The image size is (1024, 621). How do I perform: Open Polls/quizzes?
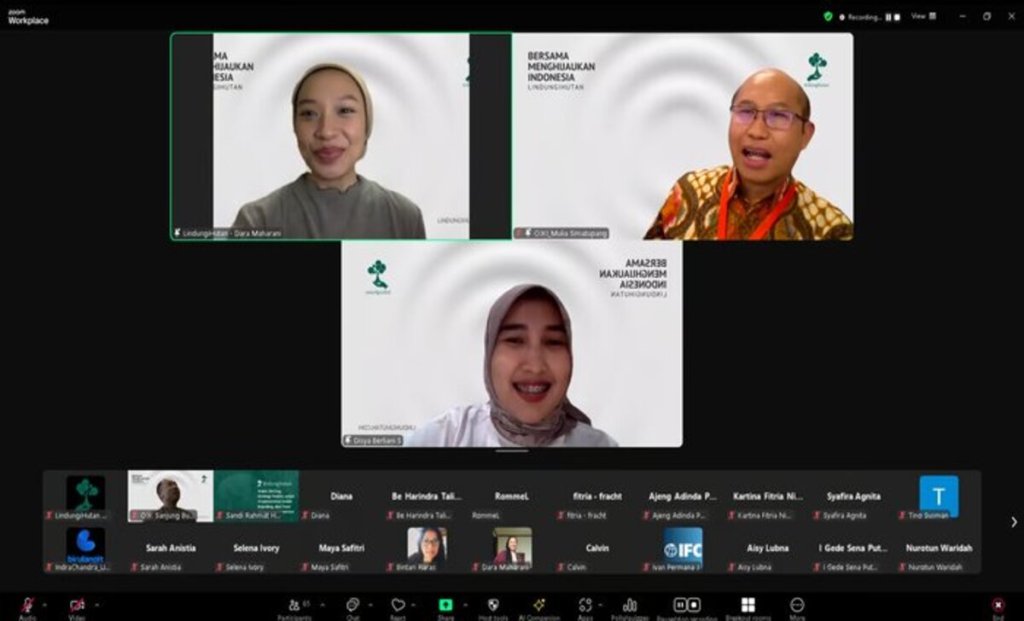[x=630, y=605]
